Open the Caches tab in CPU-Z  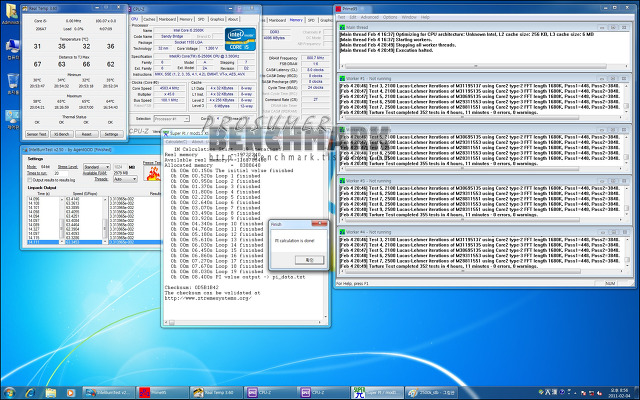tap(149, 19)
